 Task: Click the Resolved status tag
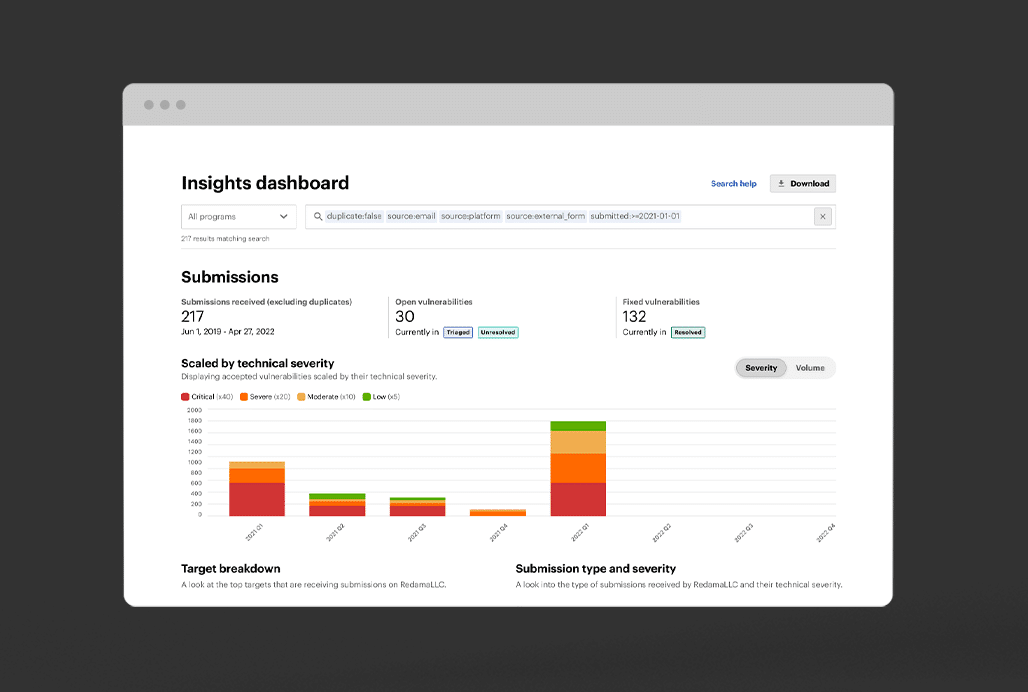point(688,333)
